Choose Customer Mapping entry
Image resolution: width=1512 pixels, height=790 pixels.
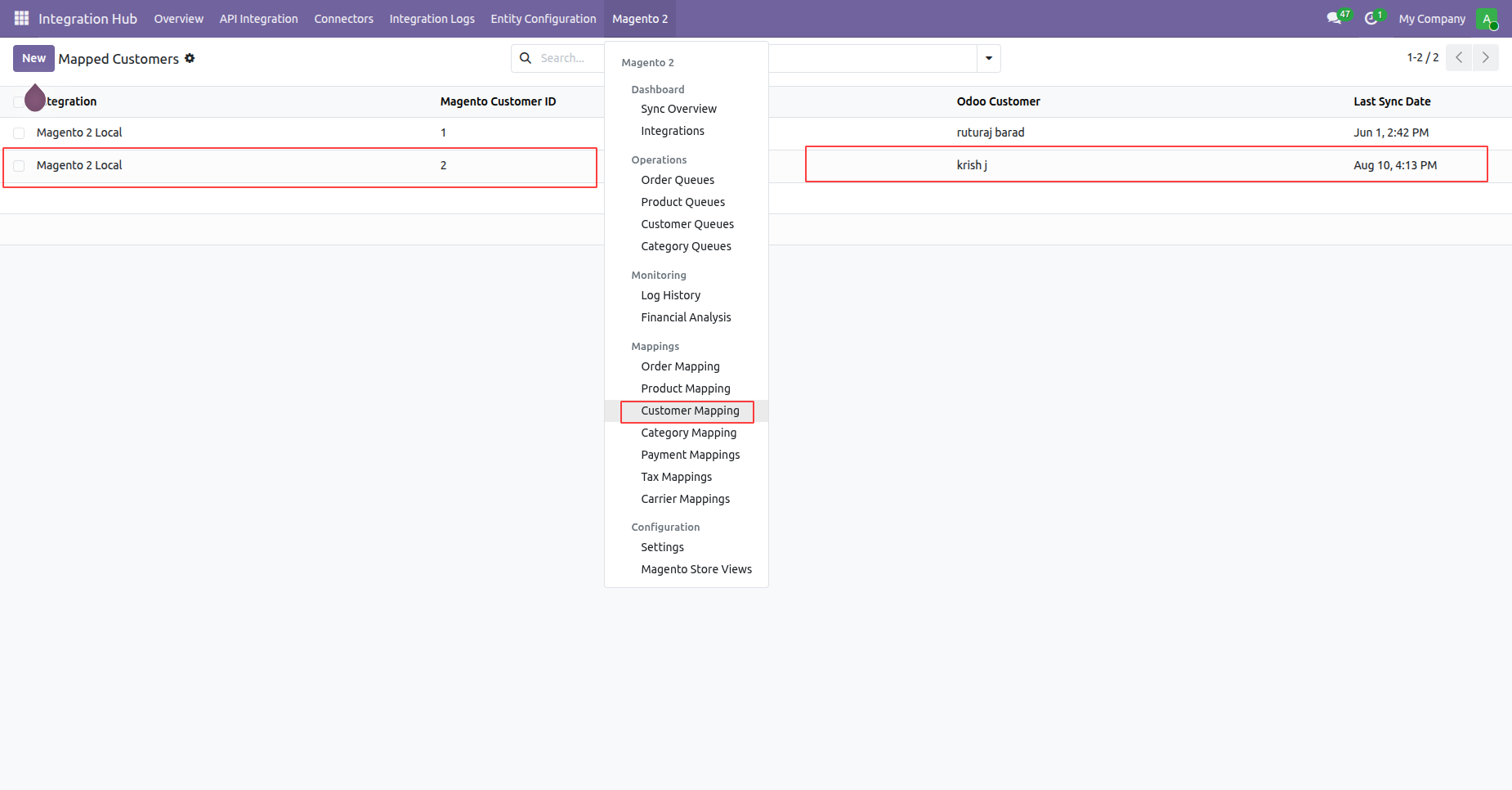687,411
